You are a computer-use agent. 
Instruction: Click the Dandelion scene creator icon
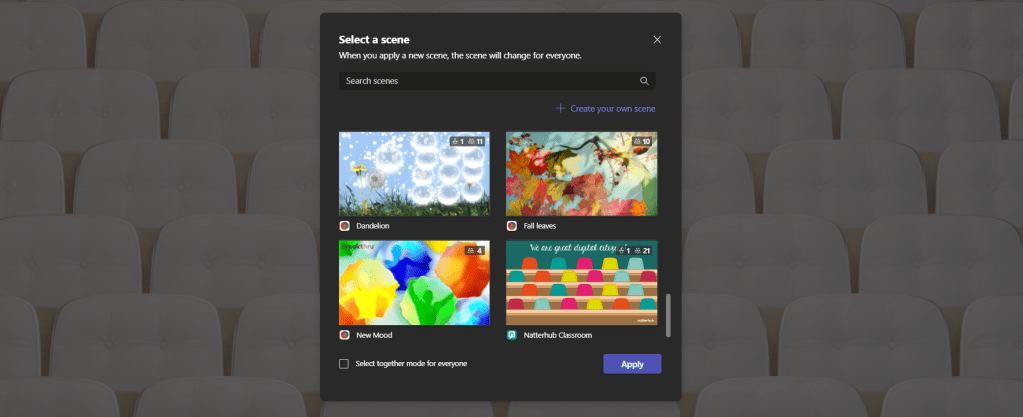345,227
